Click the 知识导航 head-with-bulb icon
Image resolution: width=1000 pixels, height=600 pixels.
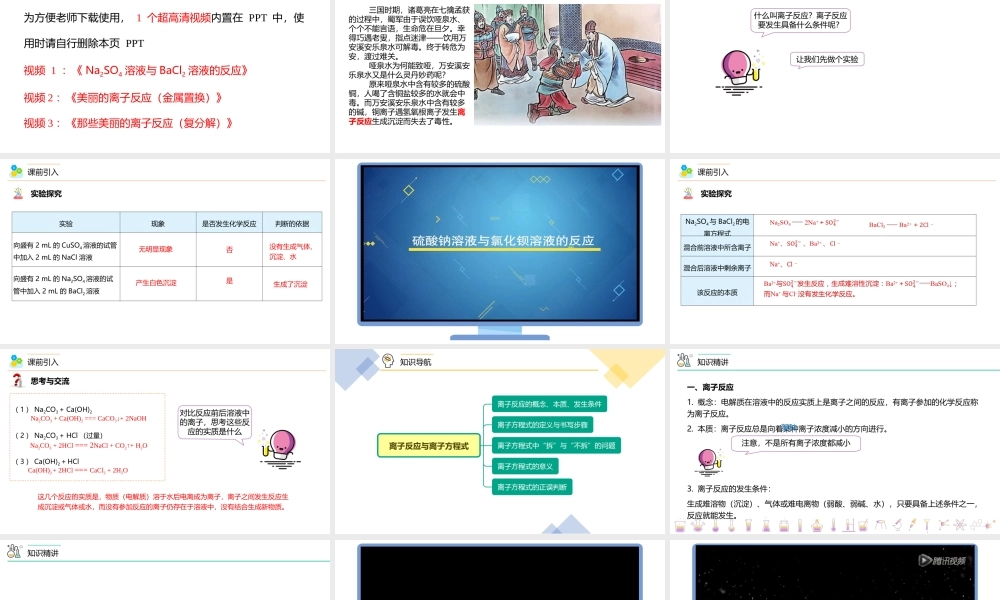pos(388,361)
